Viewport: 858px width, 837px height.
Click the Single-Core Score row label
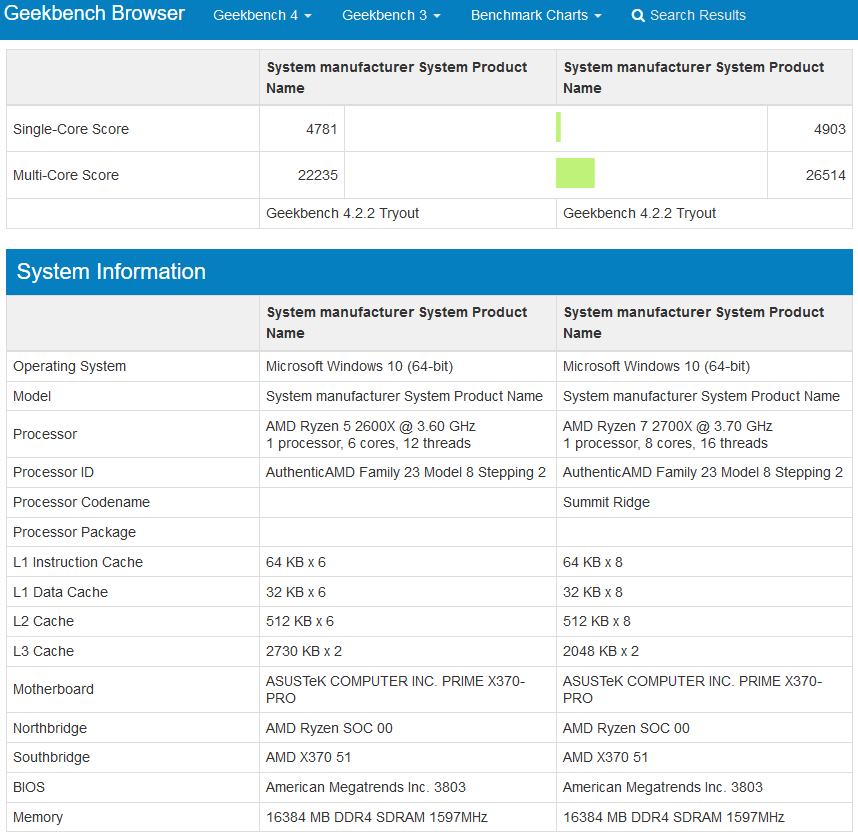[71, 129]
